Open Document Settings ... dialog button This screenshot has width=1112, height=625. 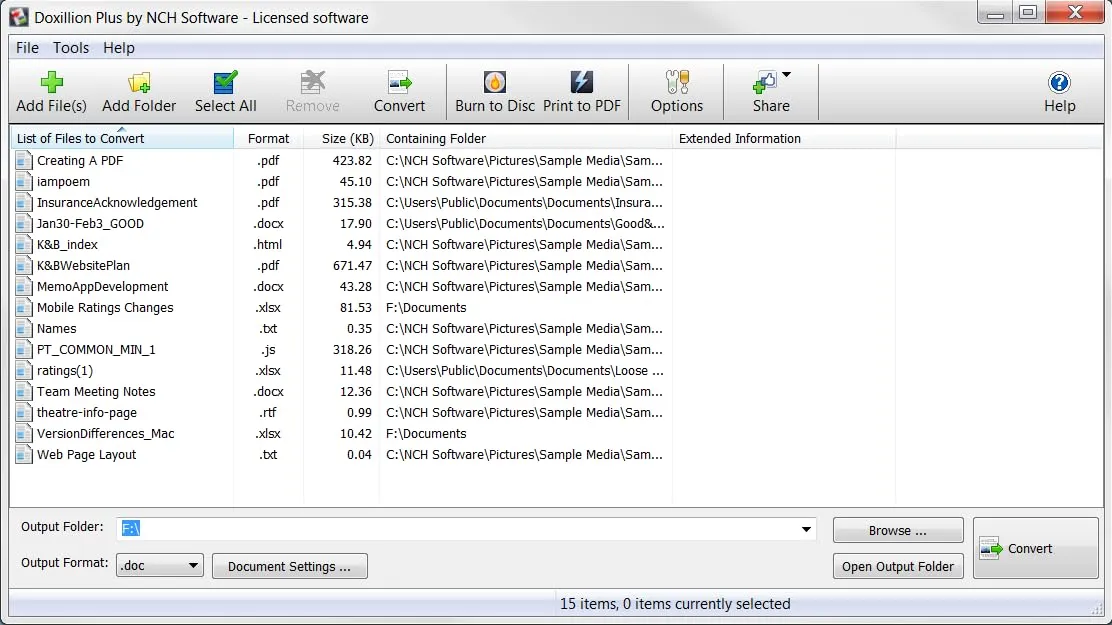[x=289, y=566]
